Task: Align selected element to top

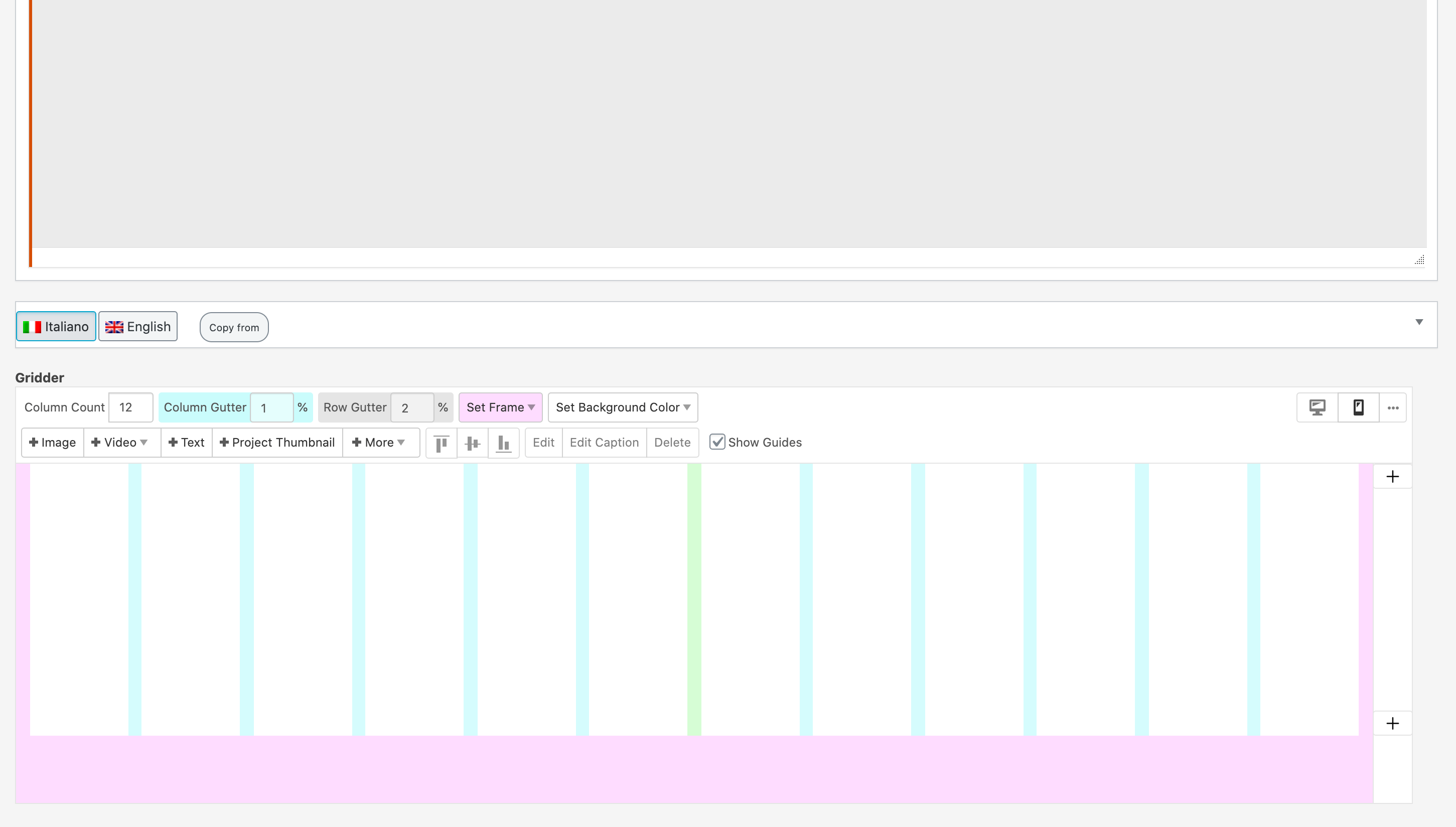Action: pos(441,443)
